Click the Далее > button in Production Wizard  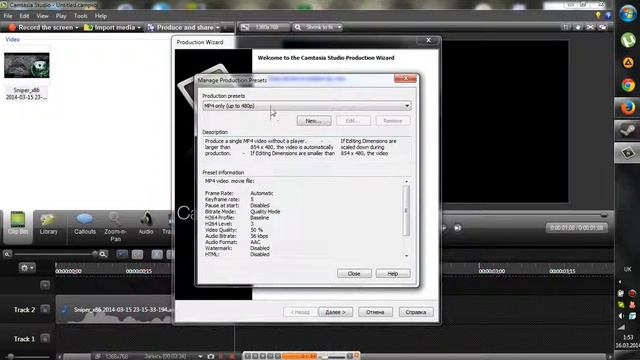(335, 312)
